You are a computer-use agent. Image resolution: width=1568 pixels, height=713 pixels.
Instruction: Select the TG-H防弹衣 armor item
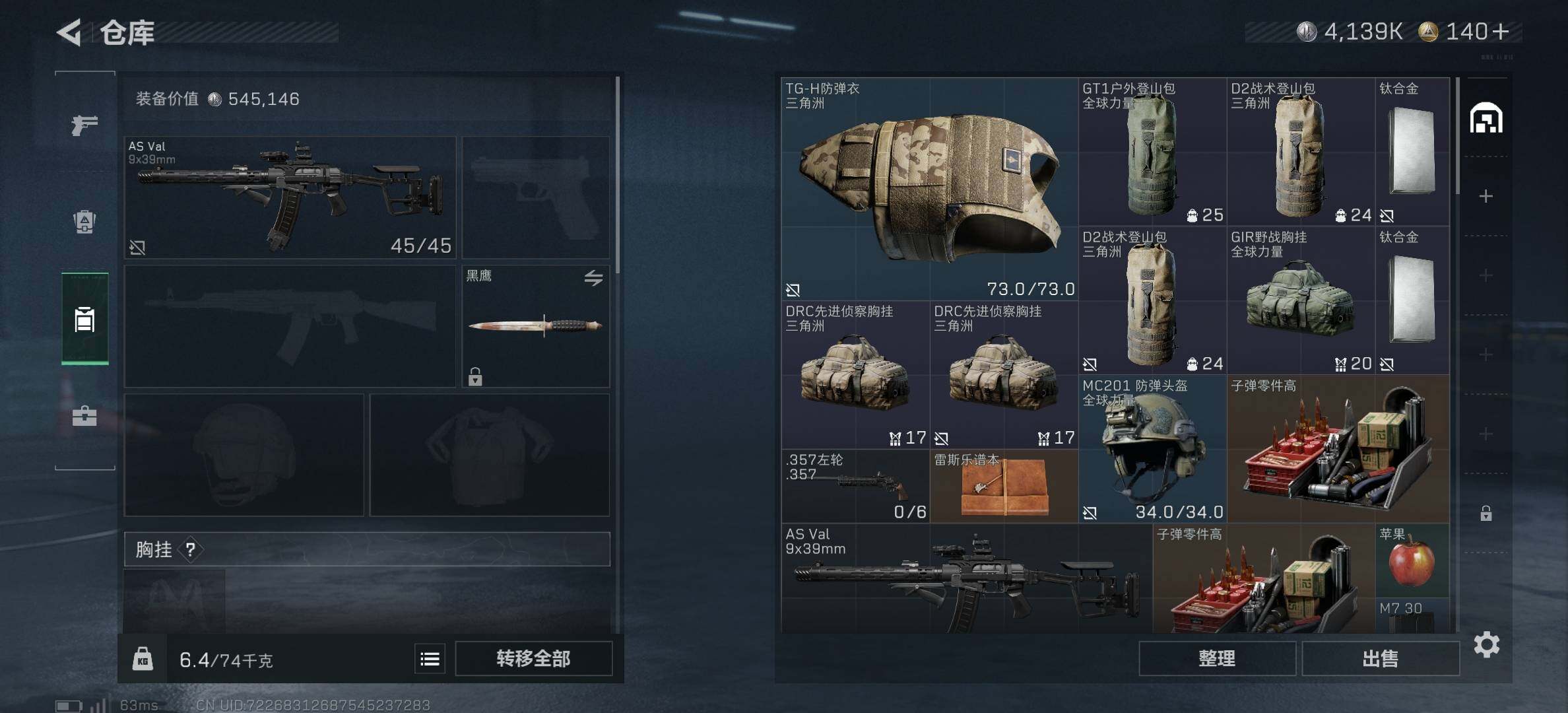tap(930, 189)
